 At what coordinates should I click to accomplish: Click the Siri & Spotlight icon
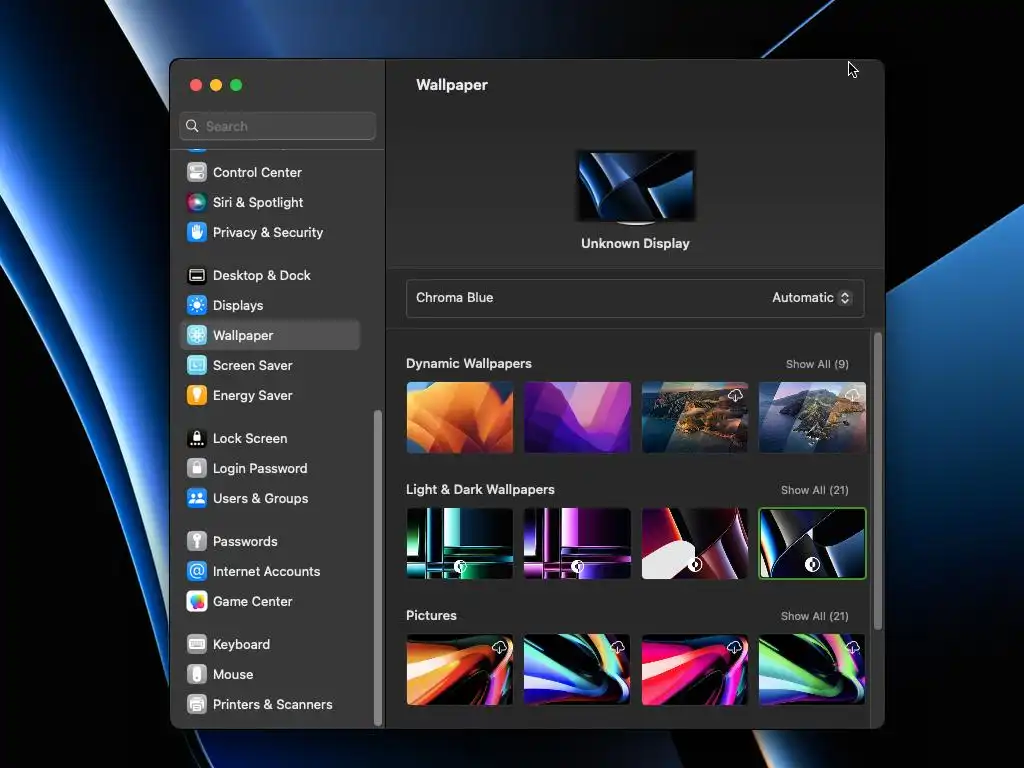(197, 202)
